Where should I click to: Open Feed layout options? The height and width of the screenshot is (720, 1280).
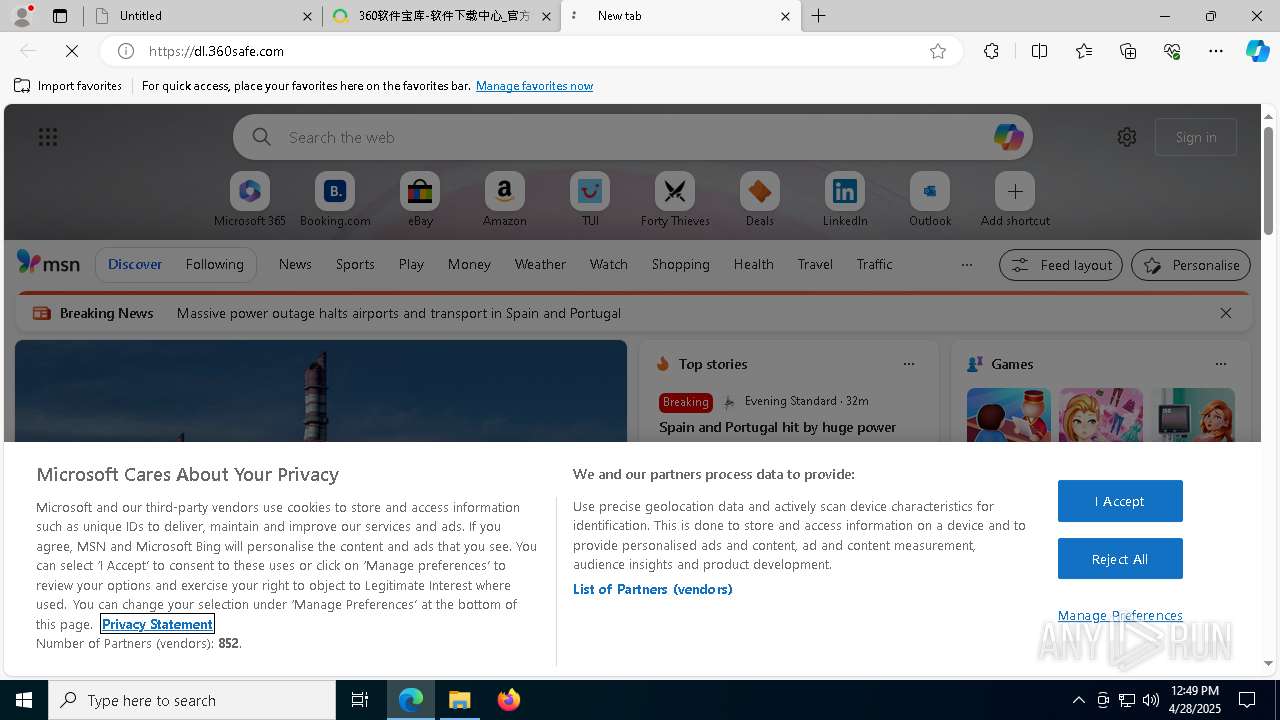click(x=1061, y=265)
